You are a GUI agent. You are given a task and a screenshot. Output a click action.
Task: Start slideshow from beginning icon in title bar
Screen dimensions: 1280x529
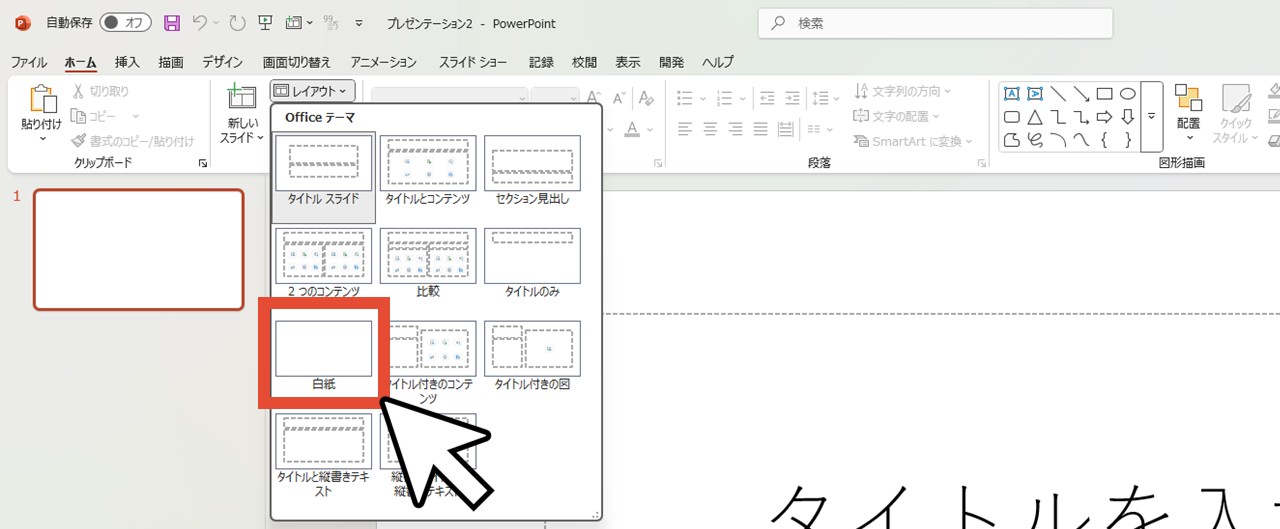tap(264, 22)
